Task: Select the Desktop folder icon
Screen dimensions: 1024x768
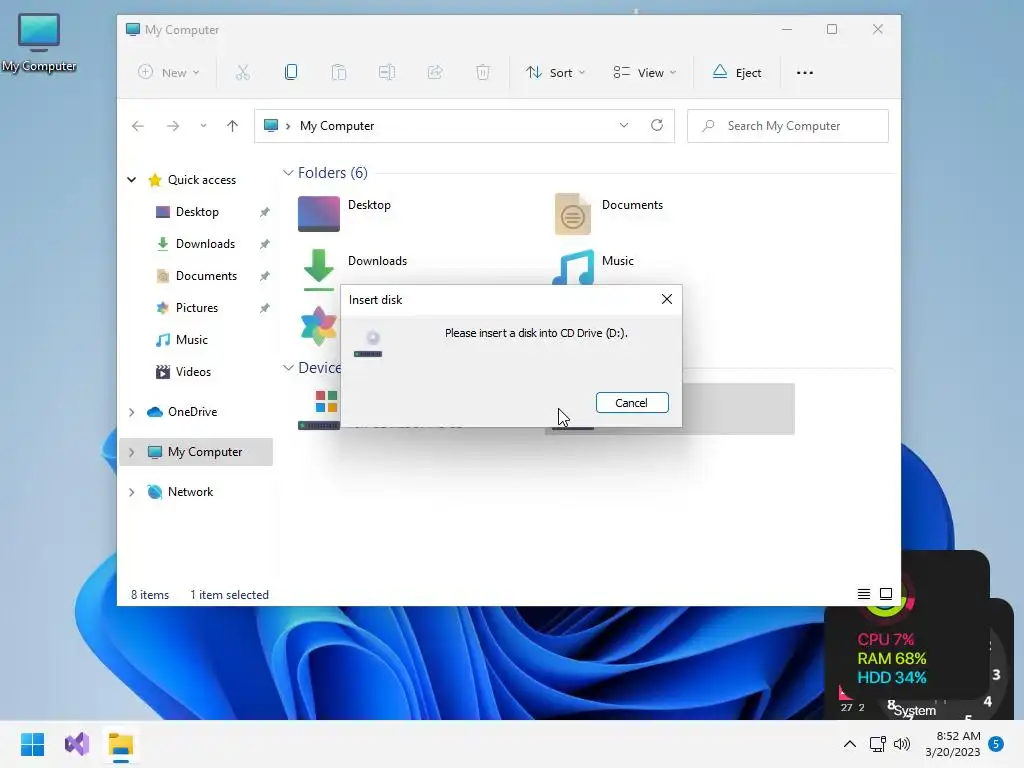Action: coord(319,214)
